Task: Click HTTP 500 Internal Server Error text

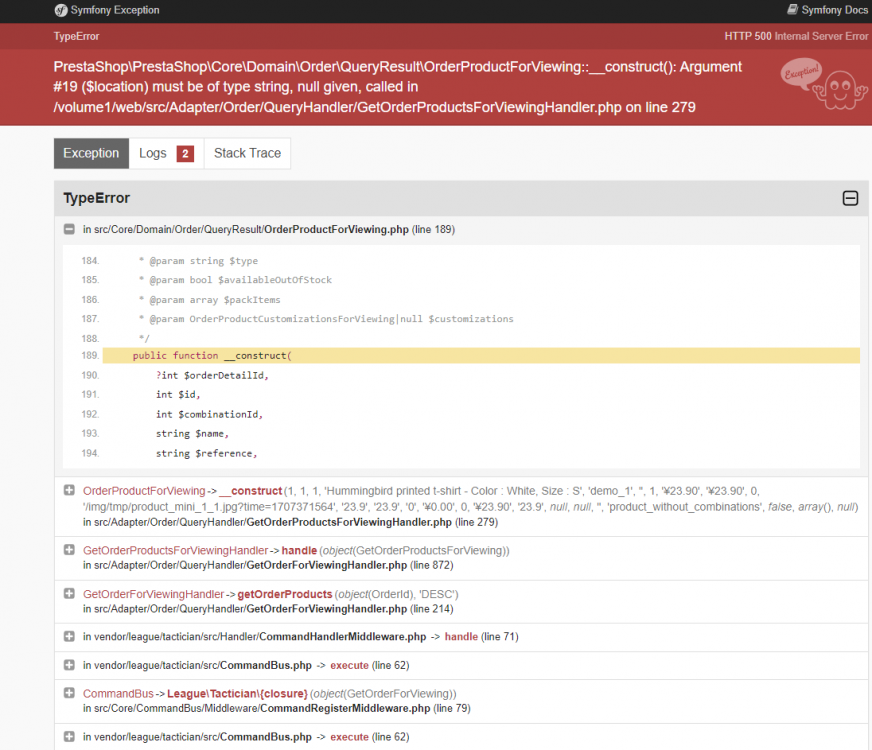Action: [x=796, y=36]
